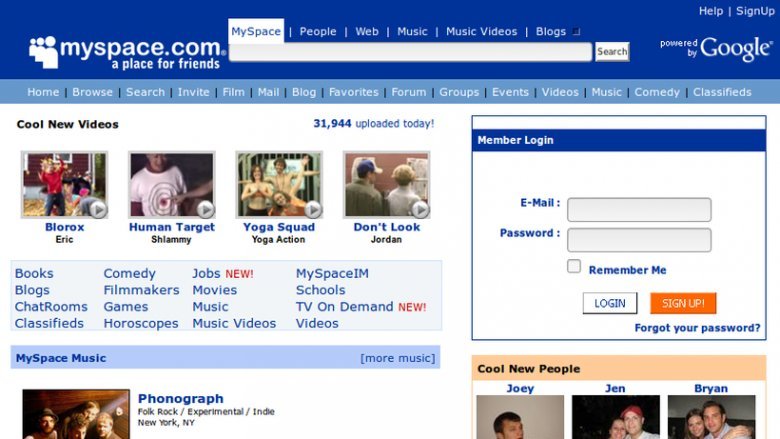The image size is (780, 439).
Task: Open Search in navigation bar
Action: (x=145, y=92)
